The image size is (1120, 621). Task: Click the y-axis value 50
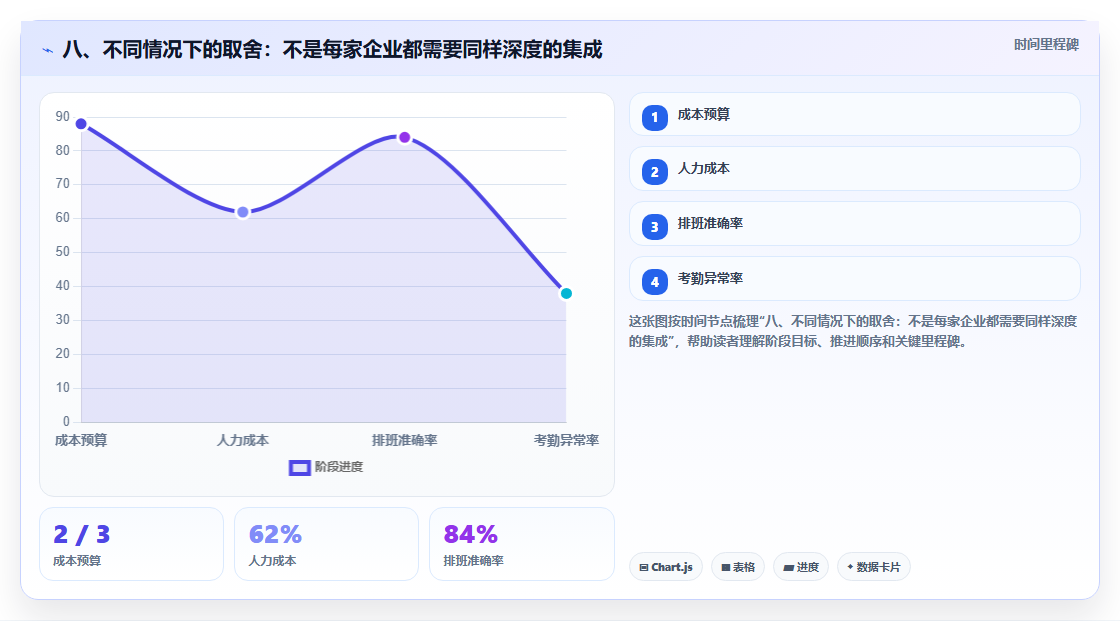[63, 252]
